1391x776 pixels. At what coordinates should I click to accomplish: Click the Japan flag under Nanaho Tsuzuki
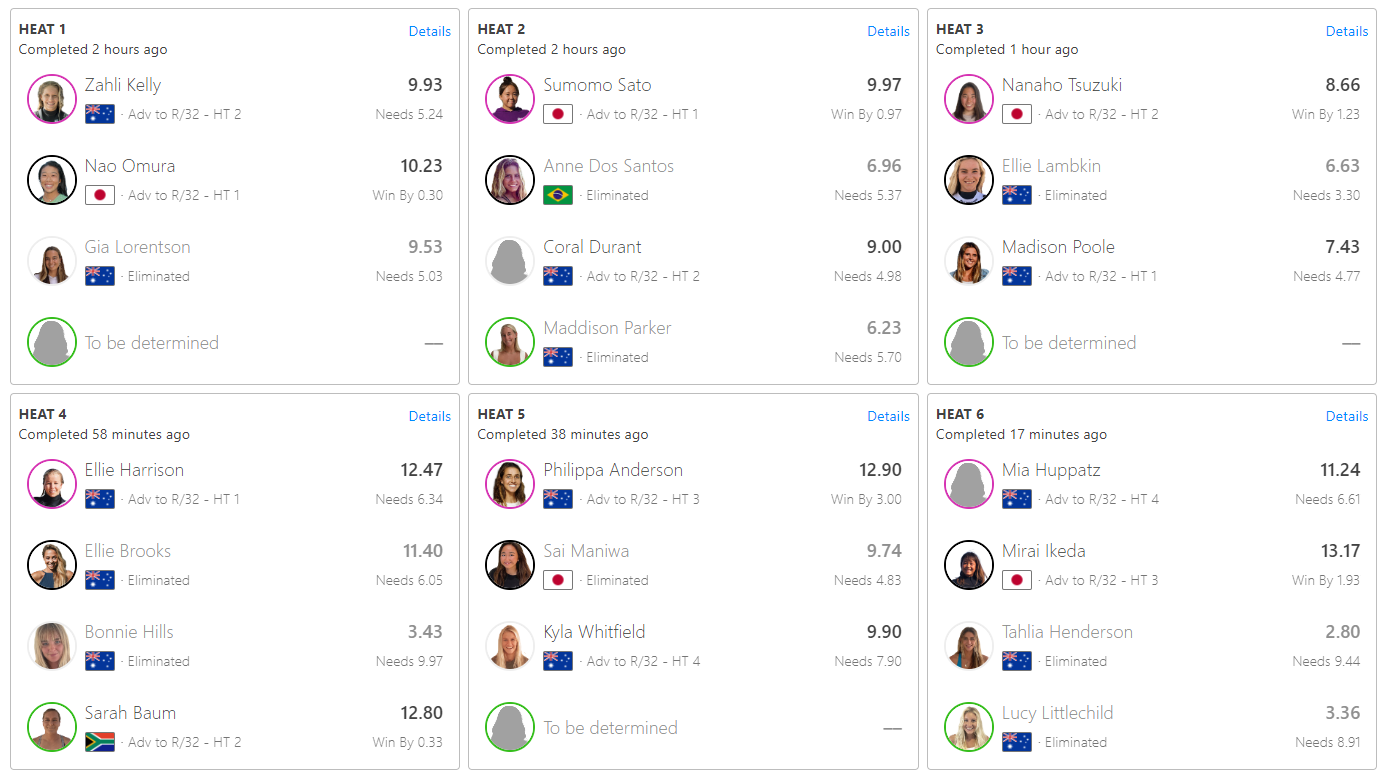pyautogui.click(x=1017, y=114)
